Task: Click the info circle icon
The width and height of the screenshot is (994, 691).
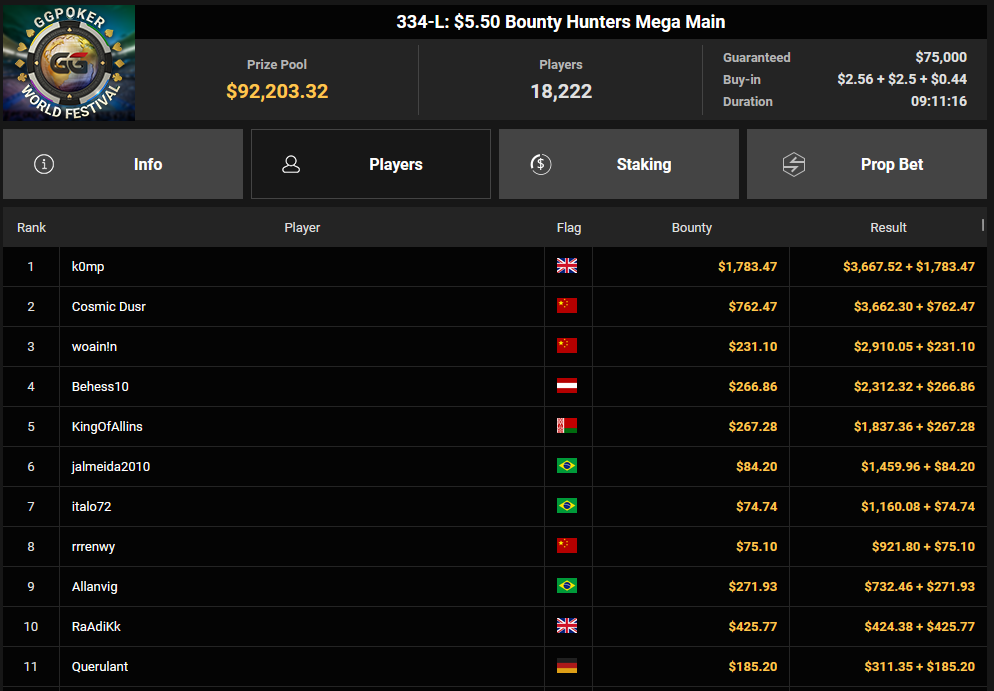Action: 44,164
